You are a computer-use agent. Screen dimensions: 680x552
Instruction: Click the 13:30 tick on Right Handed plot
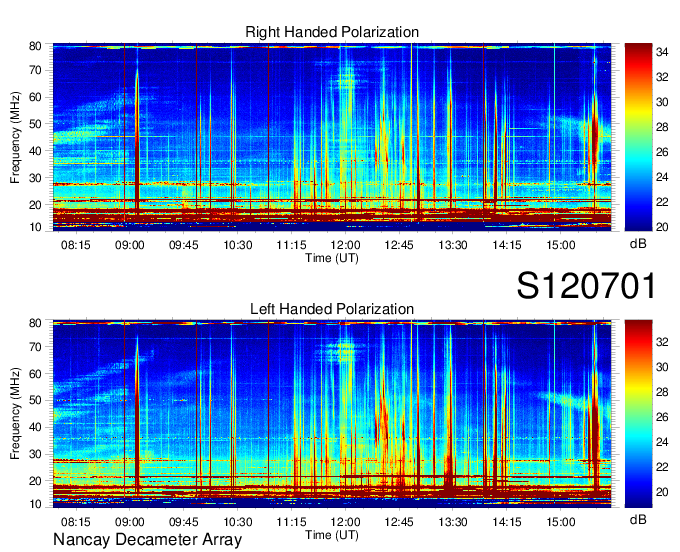(453, 245)
